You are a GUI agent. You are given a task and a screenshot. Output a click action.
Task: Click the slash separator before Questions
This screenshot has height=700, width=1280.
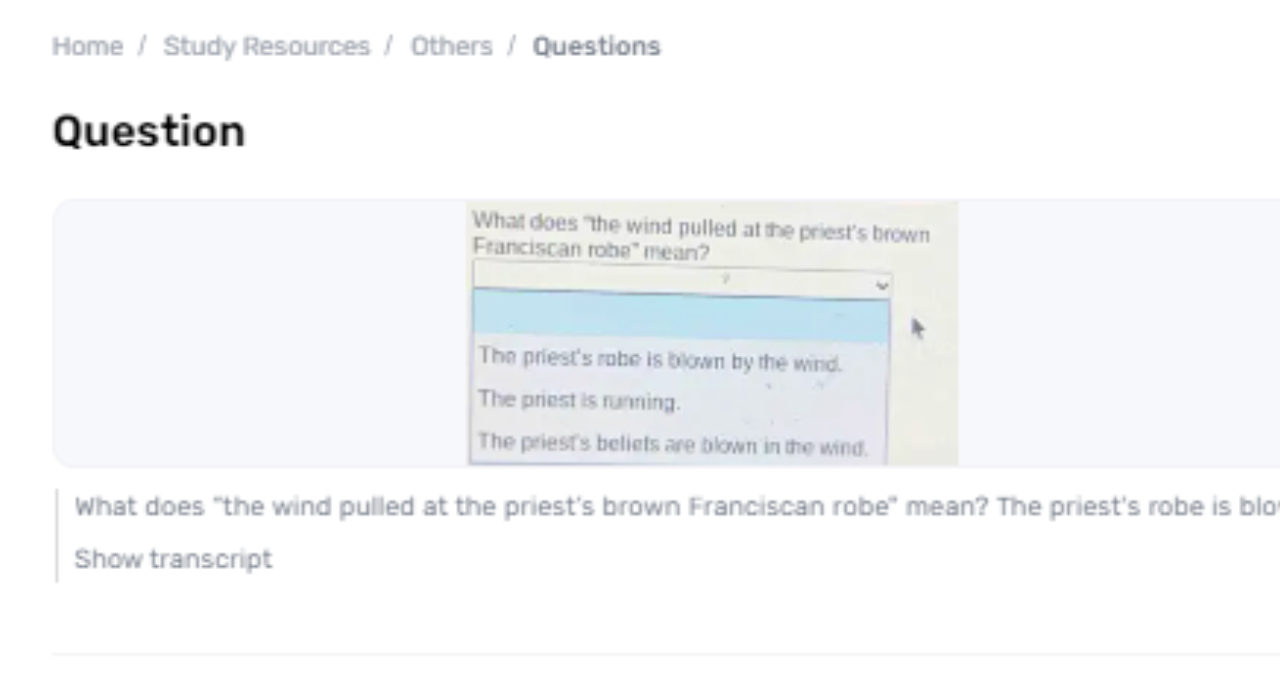click(512, 46)
